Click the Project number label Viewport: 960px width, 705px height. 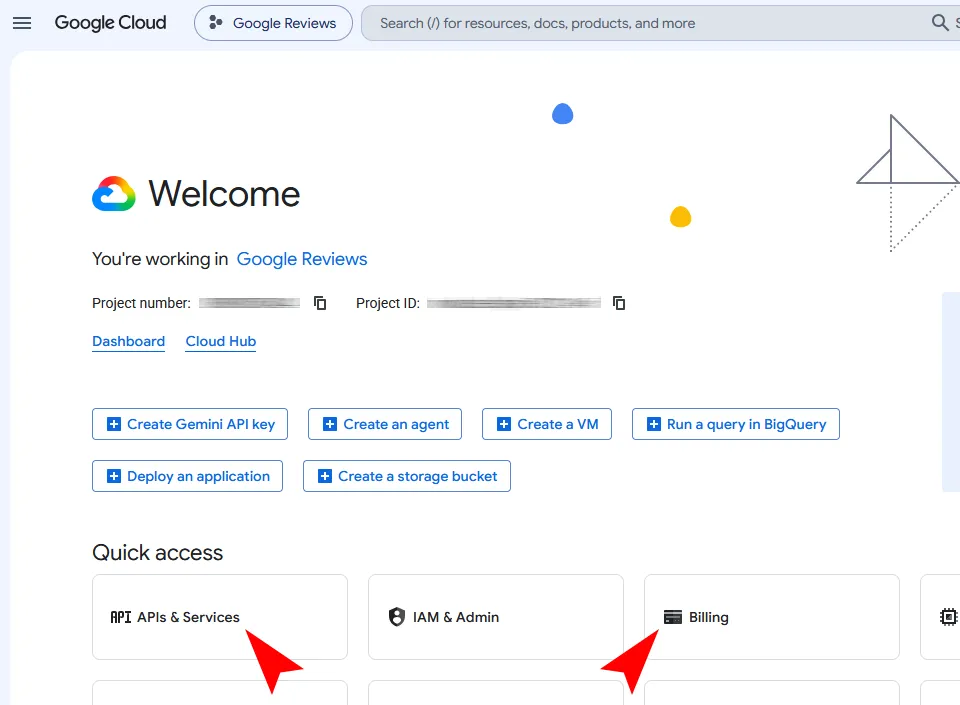tap(141, 303)
